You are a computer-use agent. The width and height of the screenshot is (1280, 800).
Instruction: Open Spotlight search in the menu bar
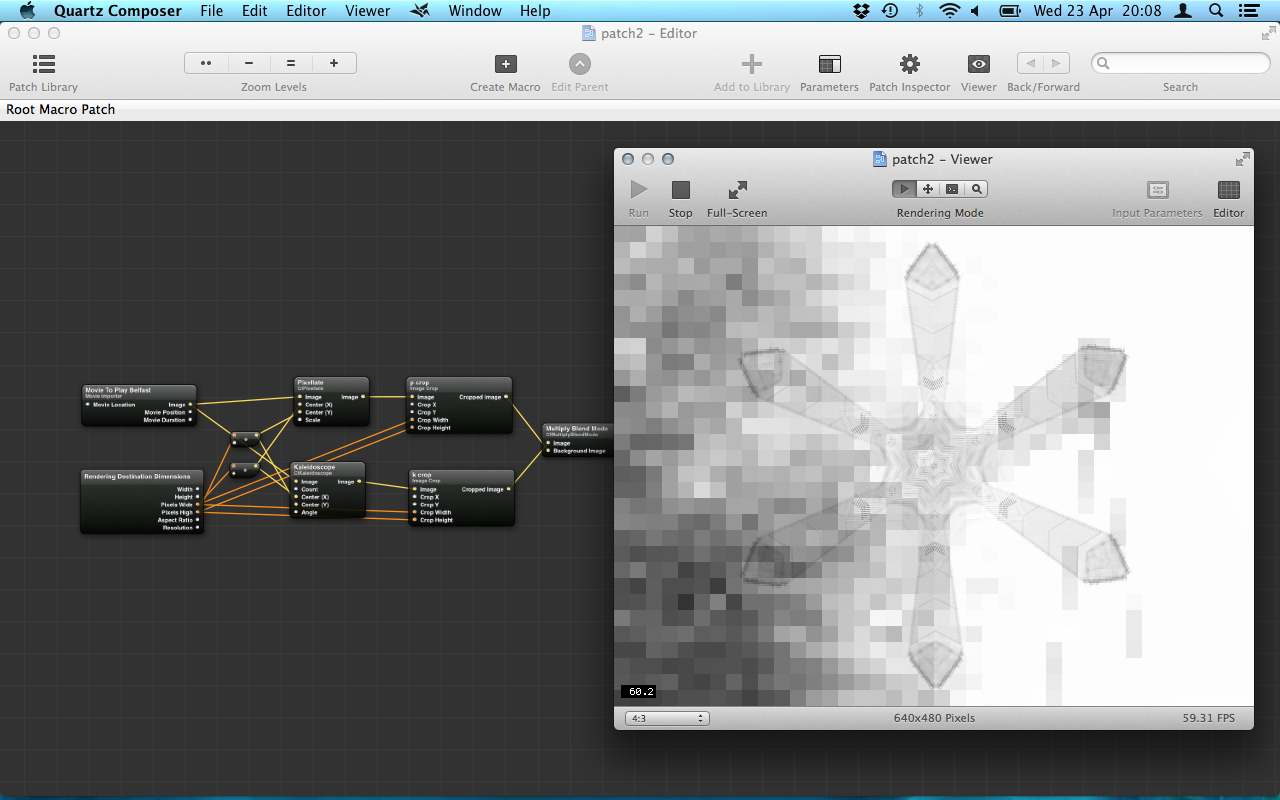click(x=1216, y=11)
